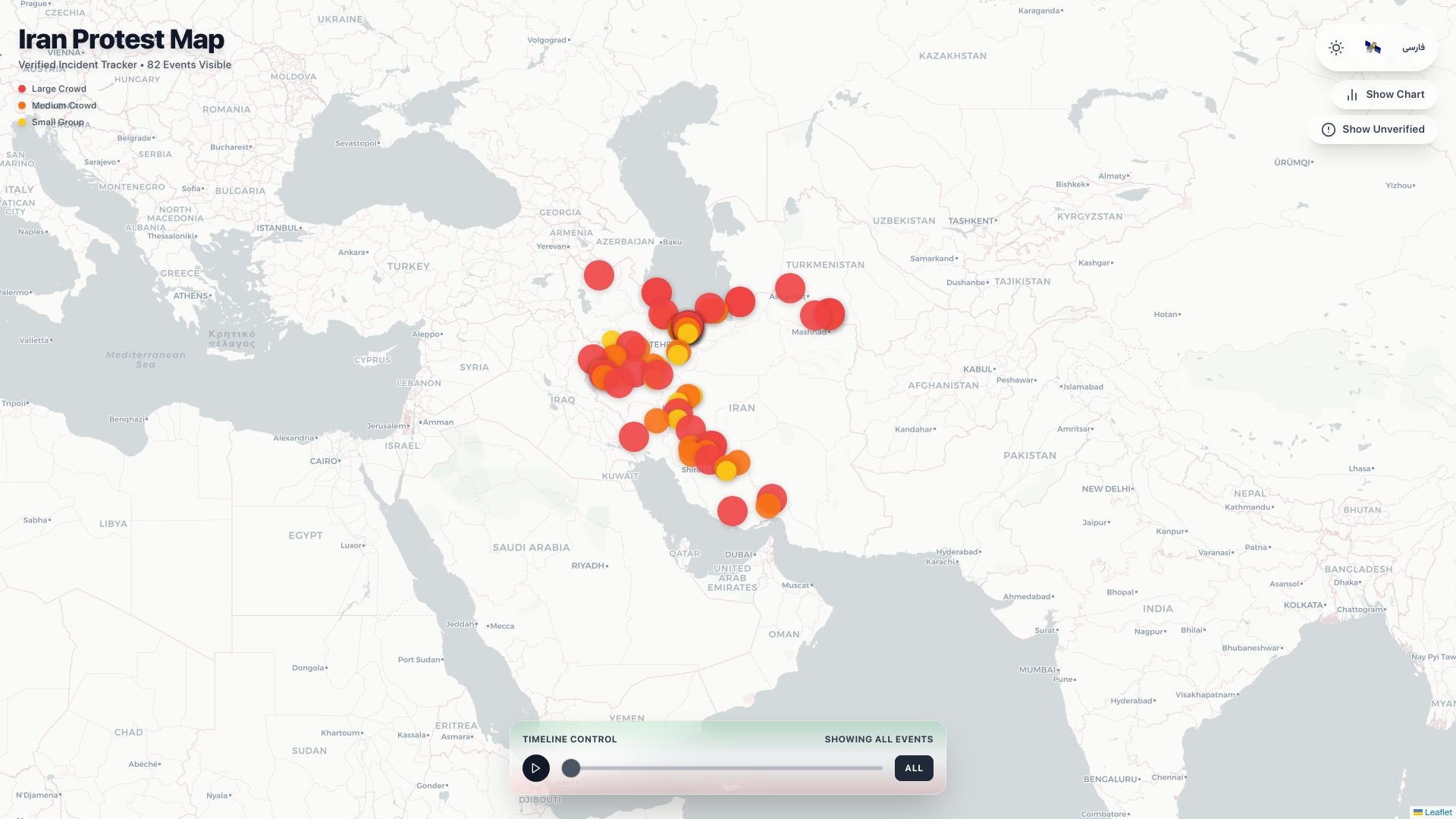Viewport: 1456px width, 819px height.
Task: Toggle the Show Unverified button
Action: [1373, 130]
